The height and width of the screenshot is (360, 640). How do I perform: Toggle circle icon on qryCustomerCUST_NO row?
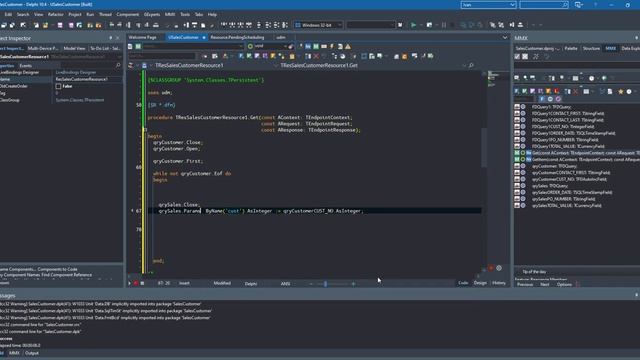(x=523, y=179)
